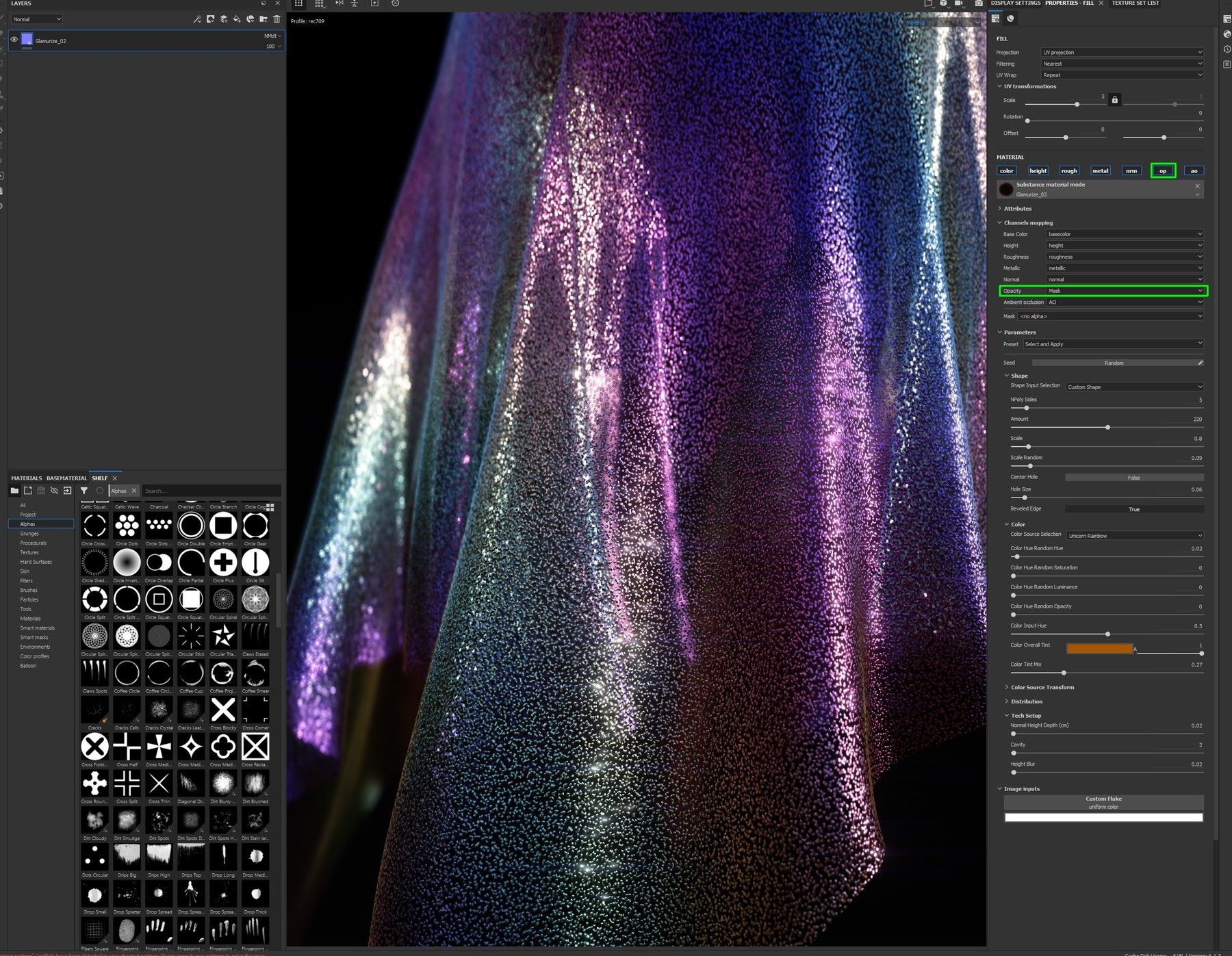Toggle the shelf hidden-eye icon
1232x956 pixels.
(x=54, y=491)
